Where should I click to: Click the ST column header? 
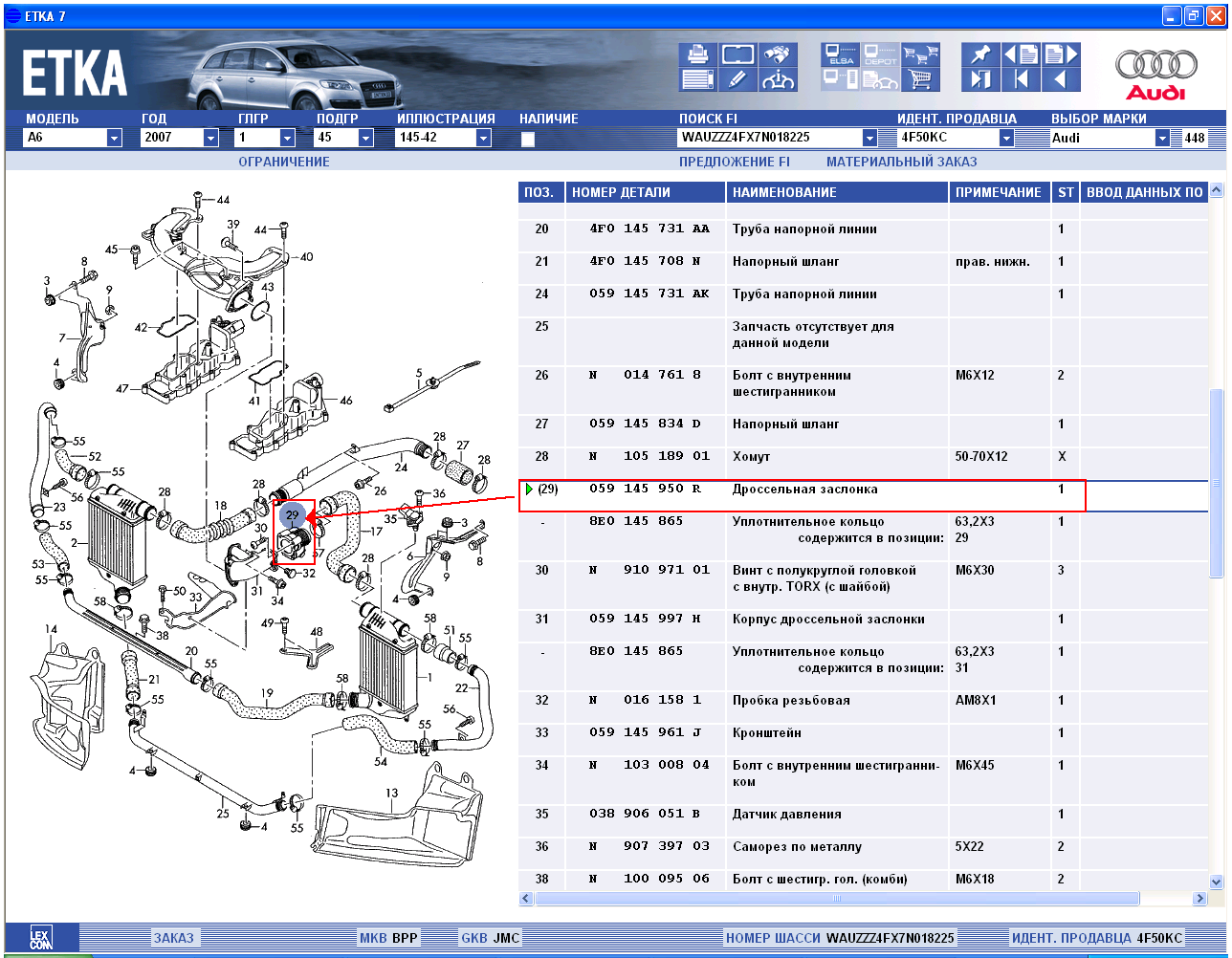1066,192
